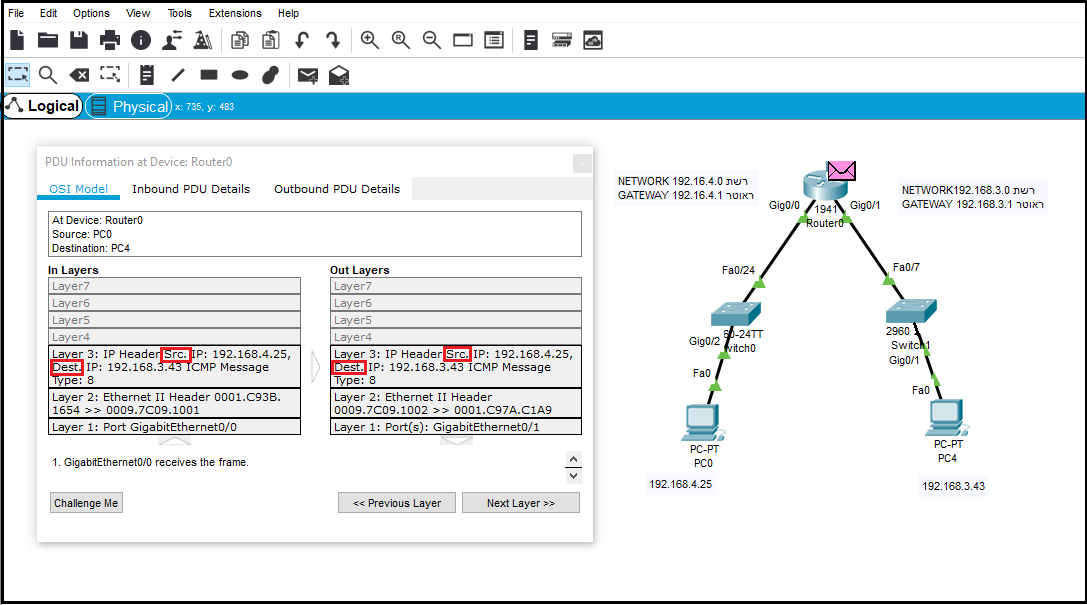Viewport: 1087px width, 605px height.
Task: Click the rectangle window icon beside Zoom Out
Action: coord(462,40)
